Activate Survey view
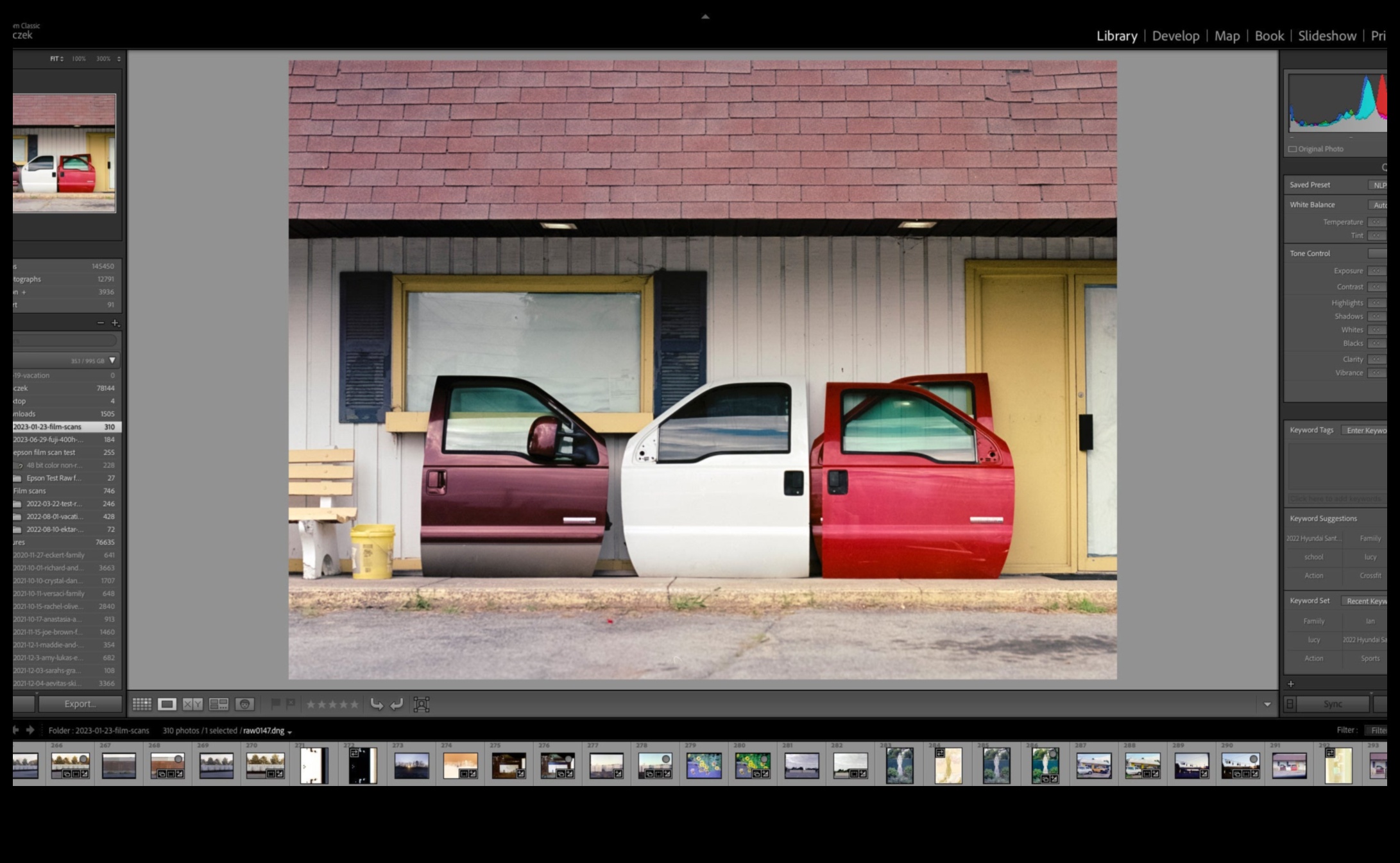The height and width of the screenshot is (863, 1400). [219, 704]
